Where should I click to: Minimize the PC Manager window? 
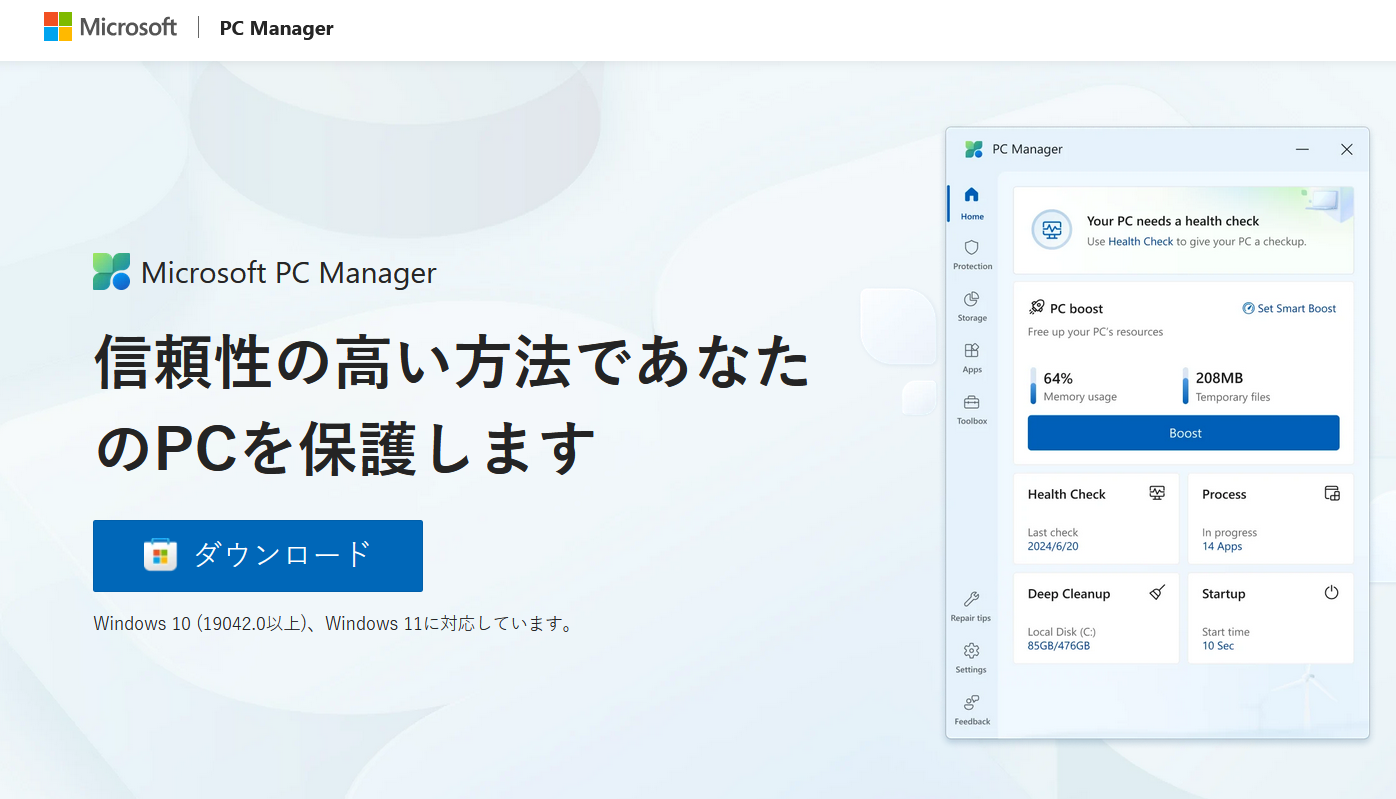point(1302,149)
